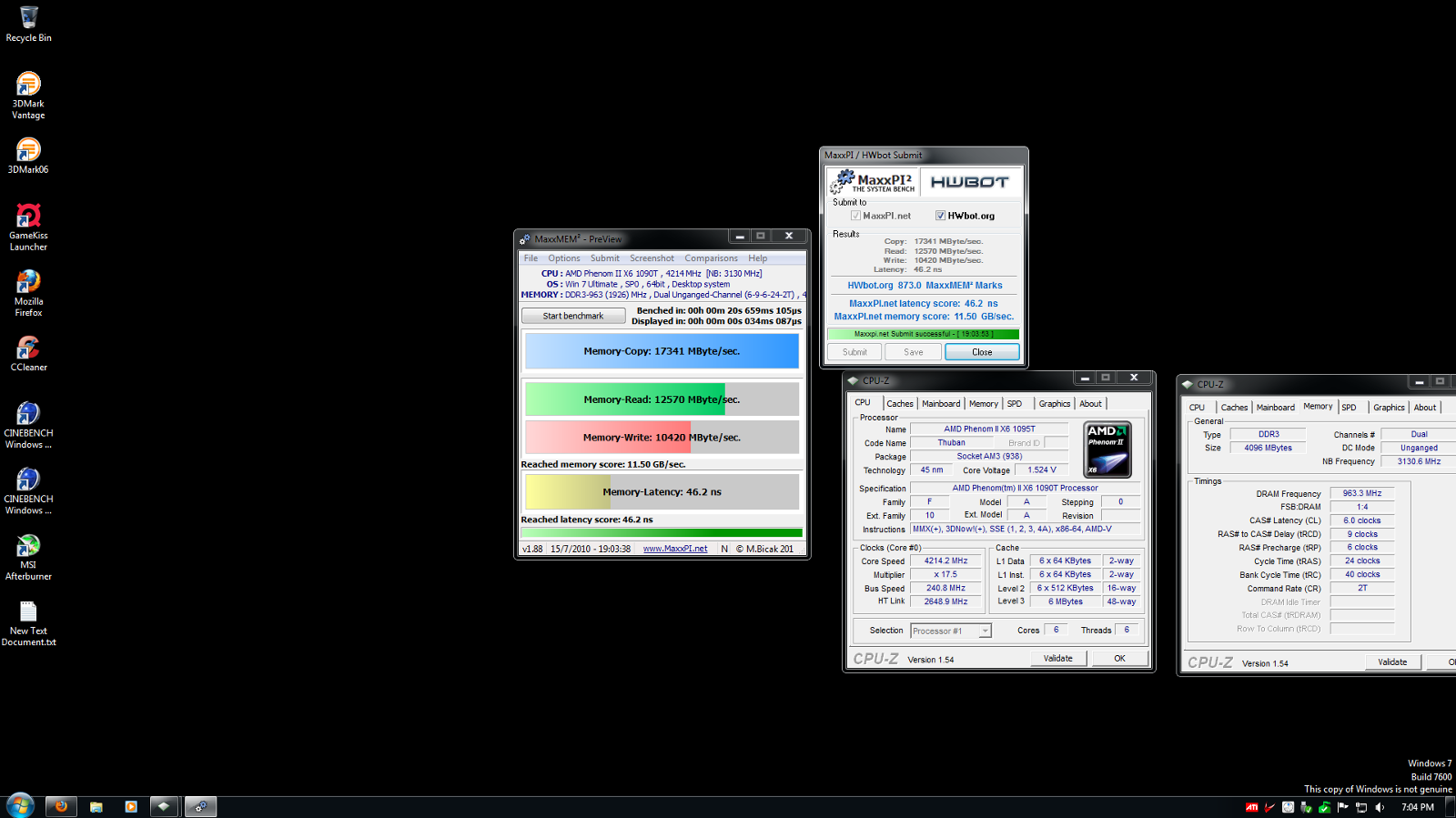This screenshot has width=1456, height=818.
Task: Launch GameKiss Launcher desktop icon
Action: [28, 227]
